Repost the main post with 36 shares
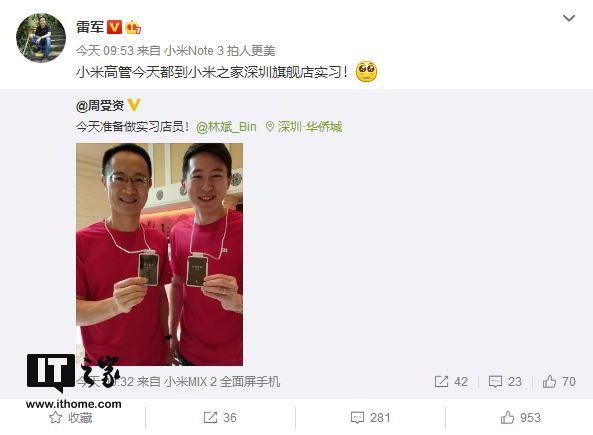Viewport: 593px width, 435px height. click(220, 418)
